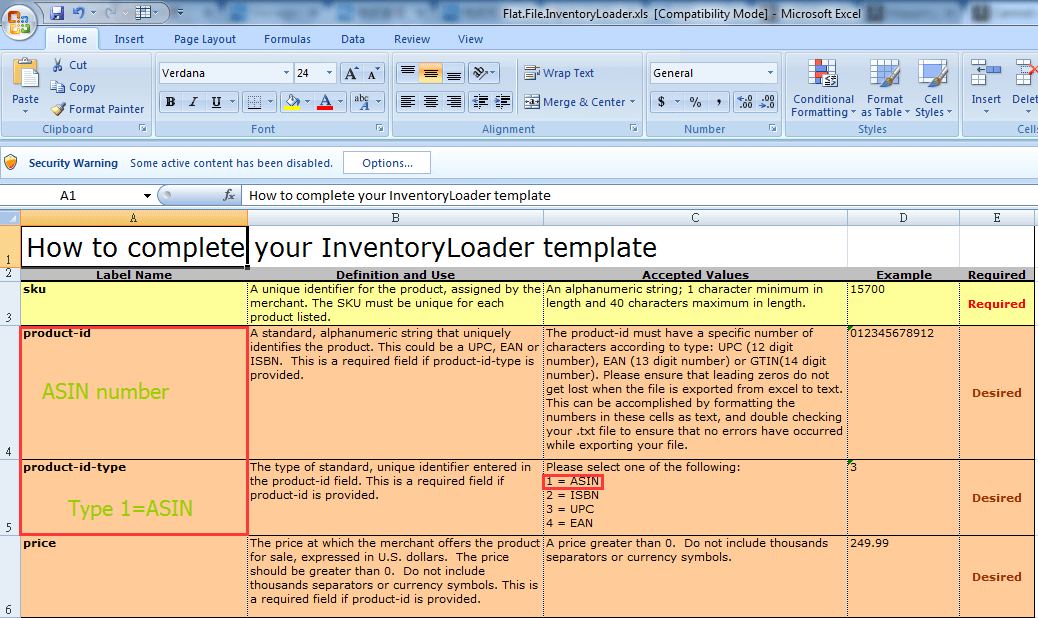Increase decimal places

pyautogui.click(x=745, y=102)
